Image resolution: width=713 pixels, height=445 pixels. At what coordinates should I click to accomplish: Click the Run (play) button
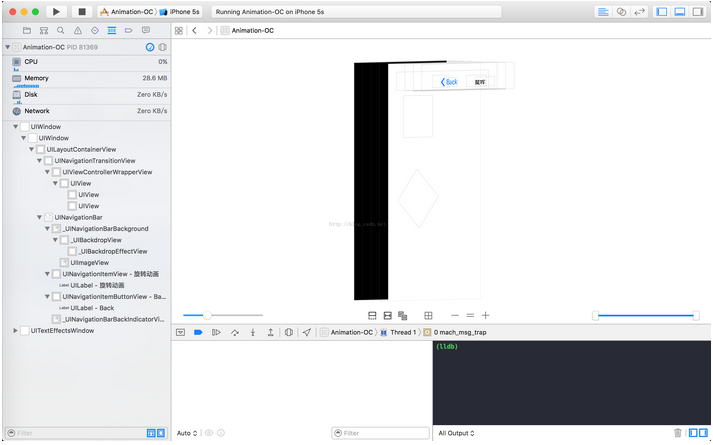56,11
